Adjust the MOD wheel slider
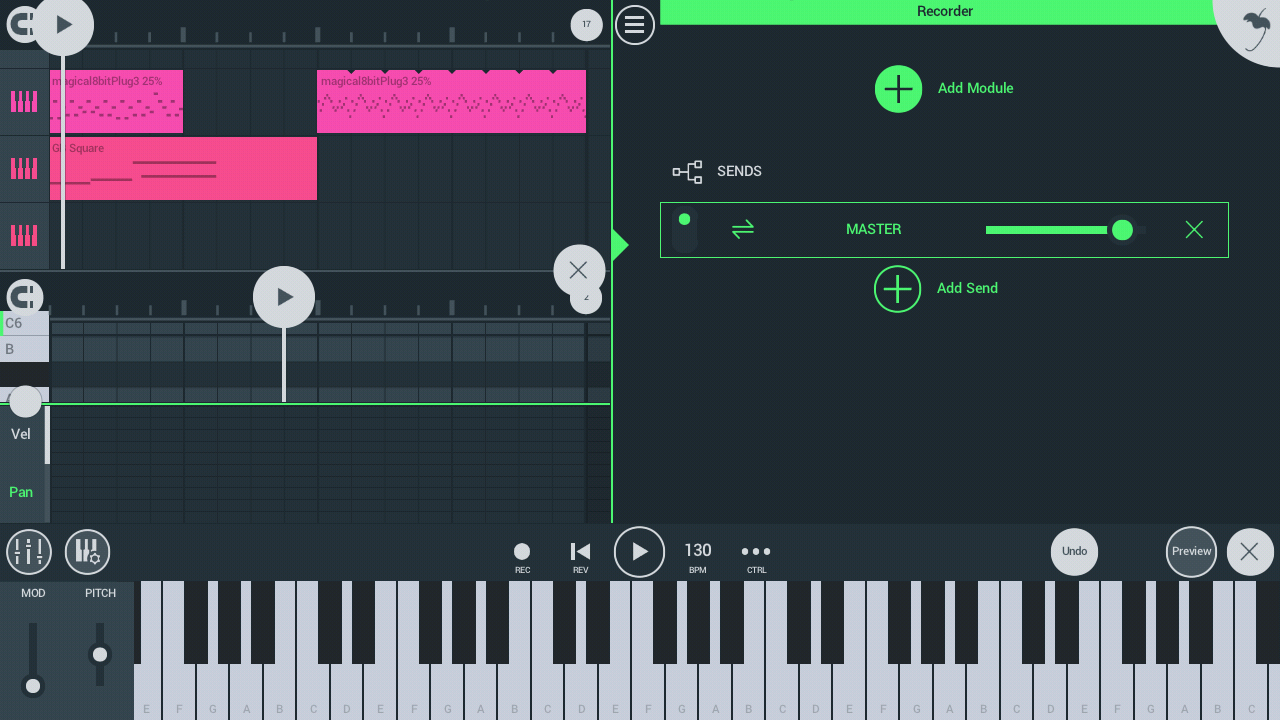This screenshot has width=1280, height=720. tap(33, 658)
